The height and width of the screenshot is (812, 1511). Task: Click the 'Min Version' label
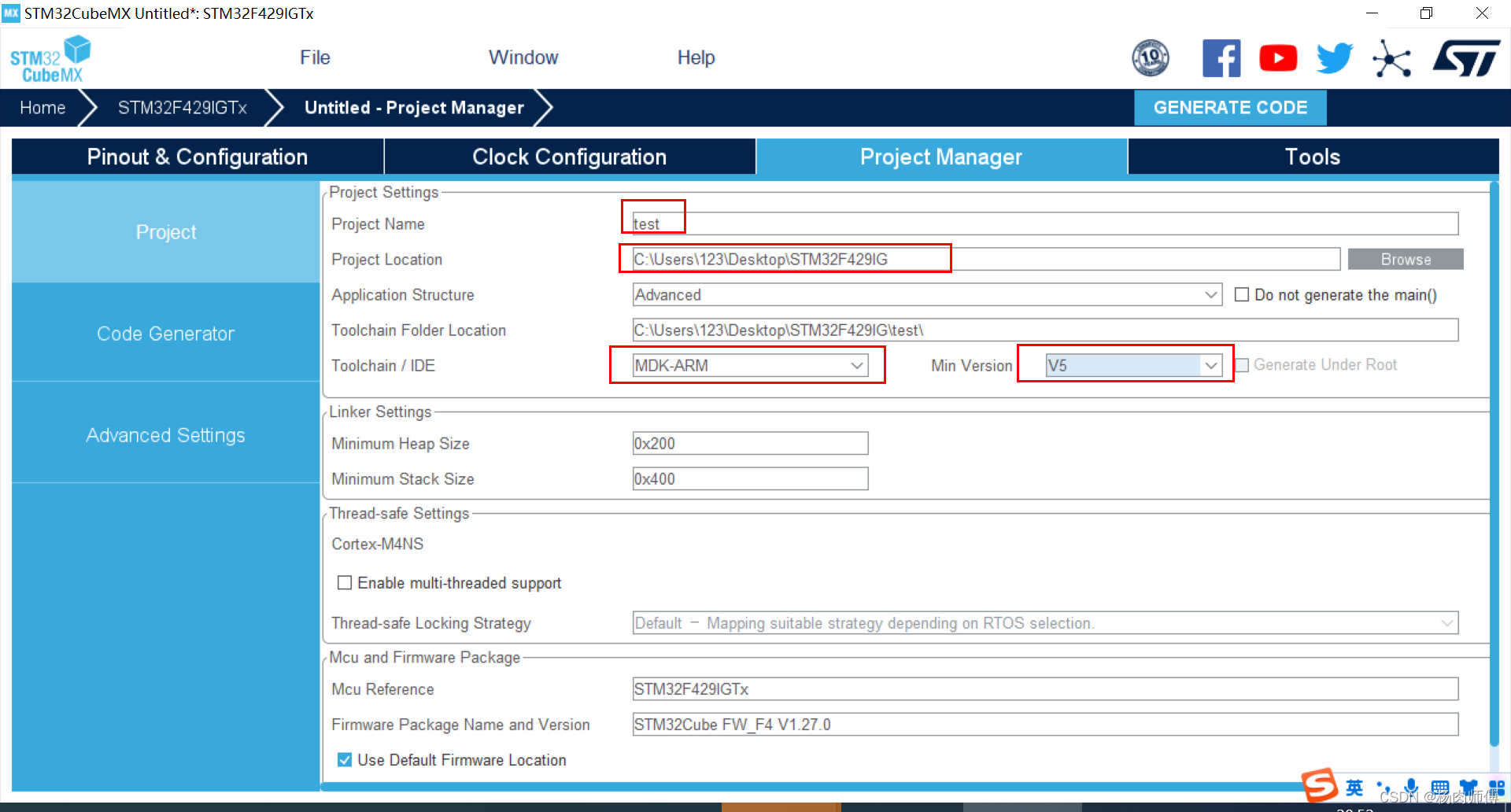(x=972, y=366)
